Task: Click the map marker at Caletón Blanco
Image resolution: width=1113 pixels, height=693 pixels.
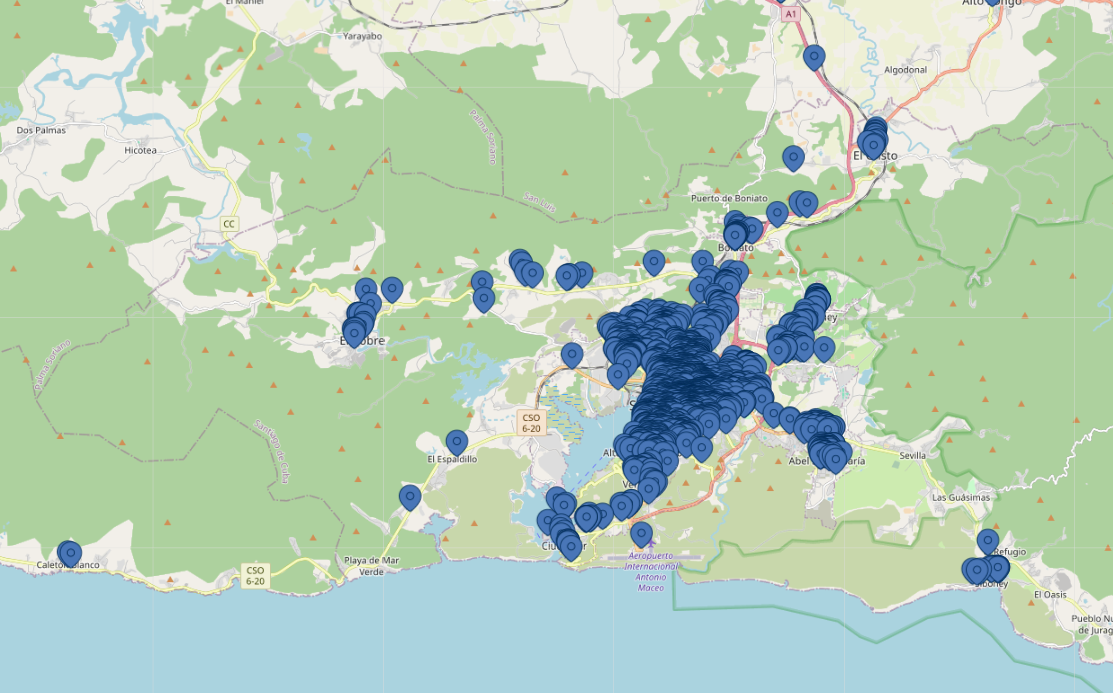Action: pyautogui.click(x=69, y=553)
